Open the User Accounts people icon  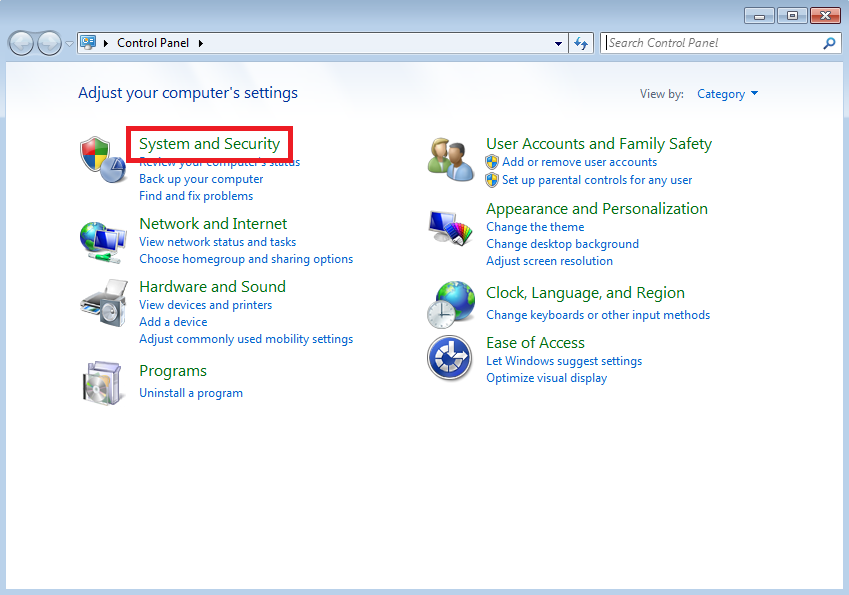[x=450, y=159]
